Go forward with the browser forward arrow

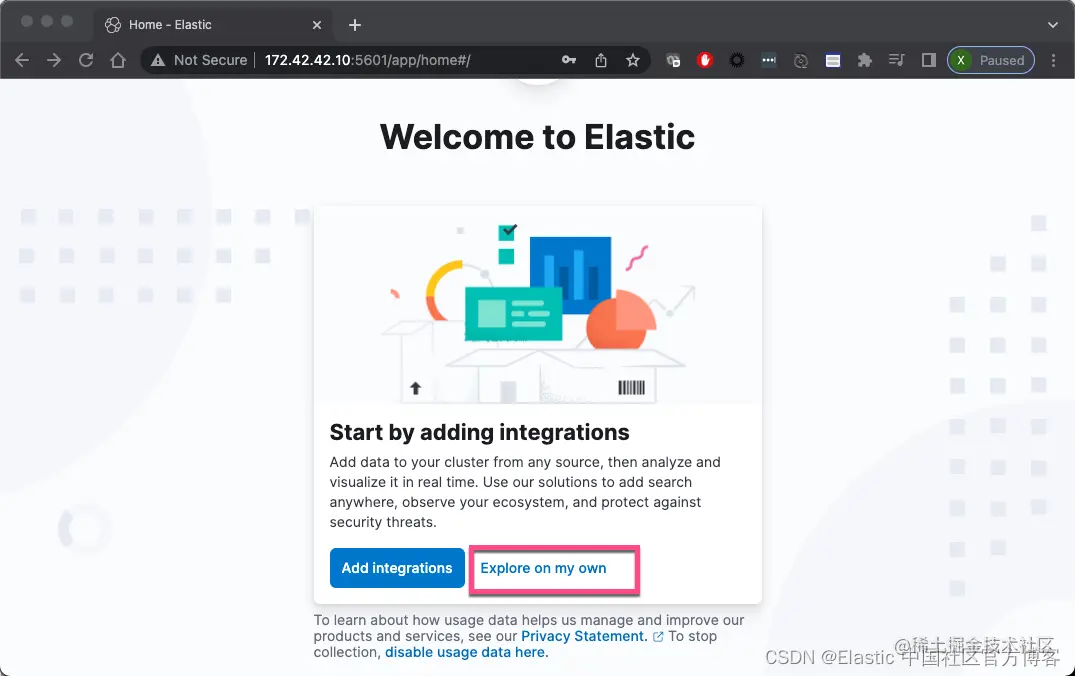[x=53, y=60]
